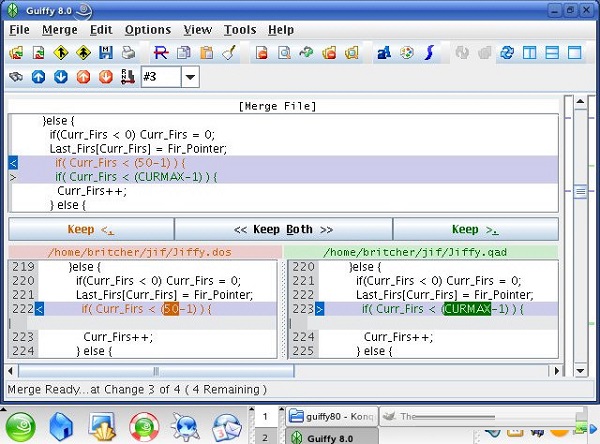Click the blue S-shaped icon
This screenshot has height=444, width=600.
[x=430, y=53]
